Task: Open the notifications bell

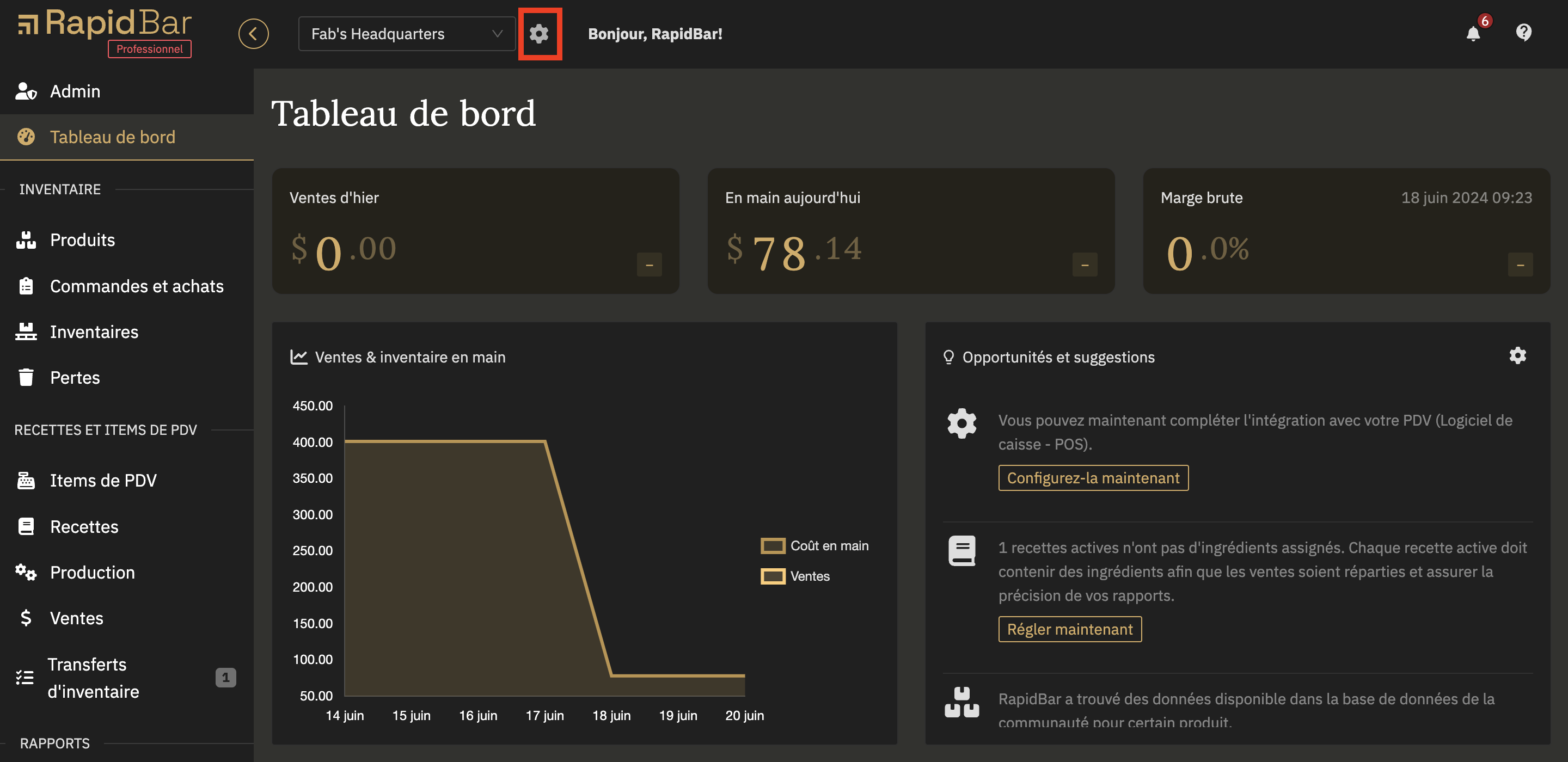Action: pyautogui.click(x=1473, y=34)
